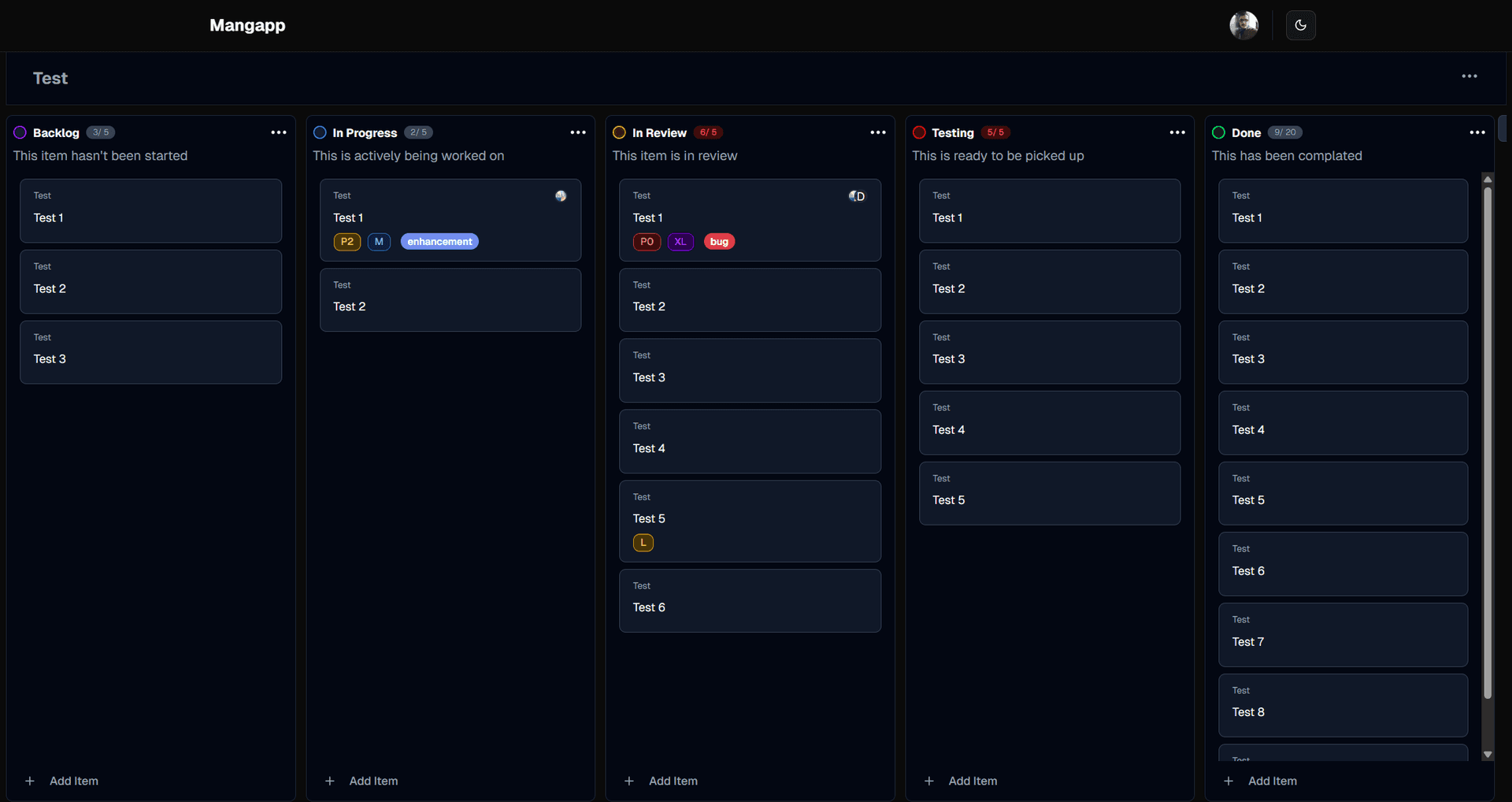Click the red bug label on Test 1
Viewport: 1512px width, 802px height.
click(x=718, y=241)
